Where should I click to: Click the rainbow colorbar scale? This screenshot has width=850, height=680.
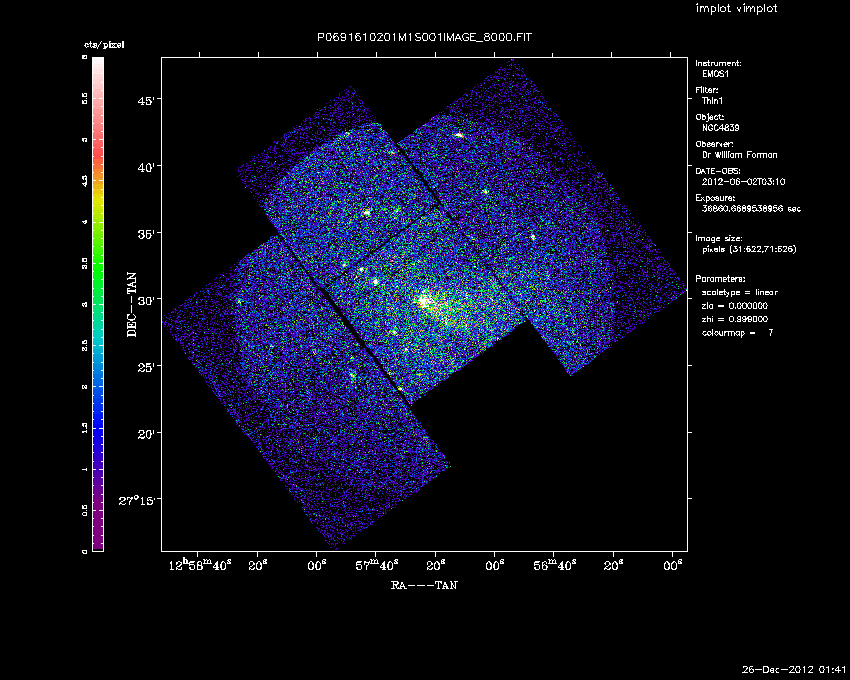pyautogui.click(x=98, y=304)
